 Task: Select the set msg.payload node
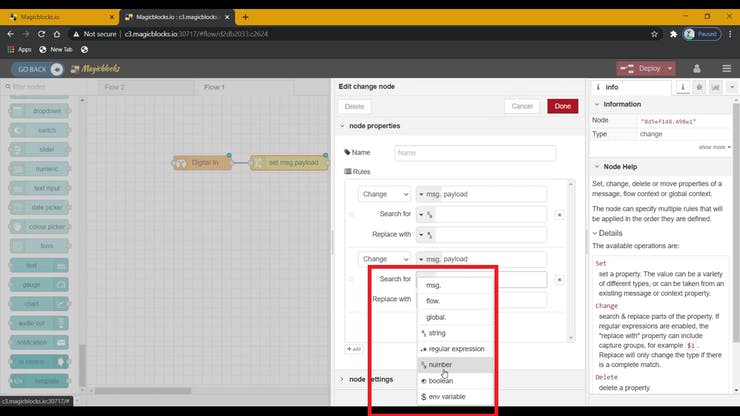(x=289, y=162)
